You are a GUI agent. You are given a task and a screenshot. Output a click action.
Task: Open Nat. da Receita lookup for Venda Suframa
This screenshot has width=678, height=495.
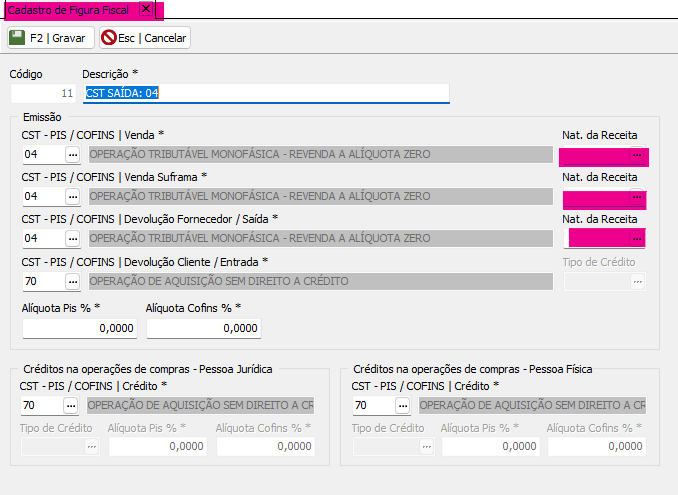(636, 198)
